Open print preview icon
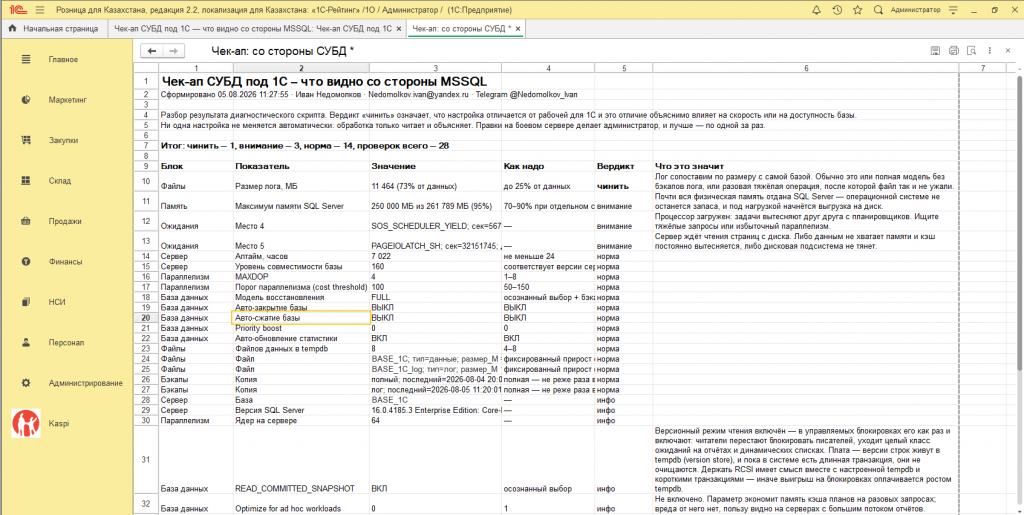This screenshot has height=515, width=1024. (x=972, y=51)
